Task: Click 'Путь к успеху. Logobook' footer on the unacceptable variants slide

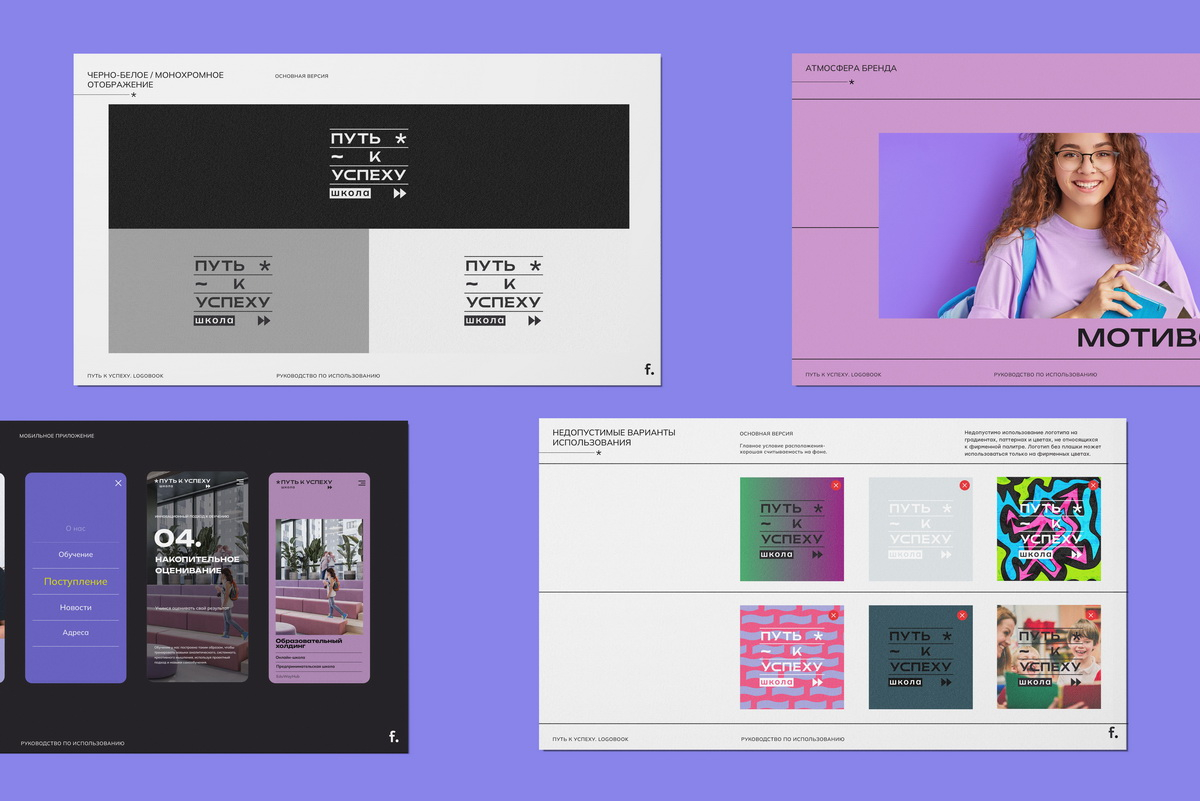Action: pyautogui.click(x=590, y=739)
